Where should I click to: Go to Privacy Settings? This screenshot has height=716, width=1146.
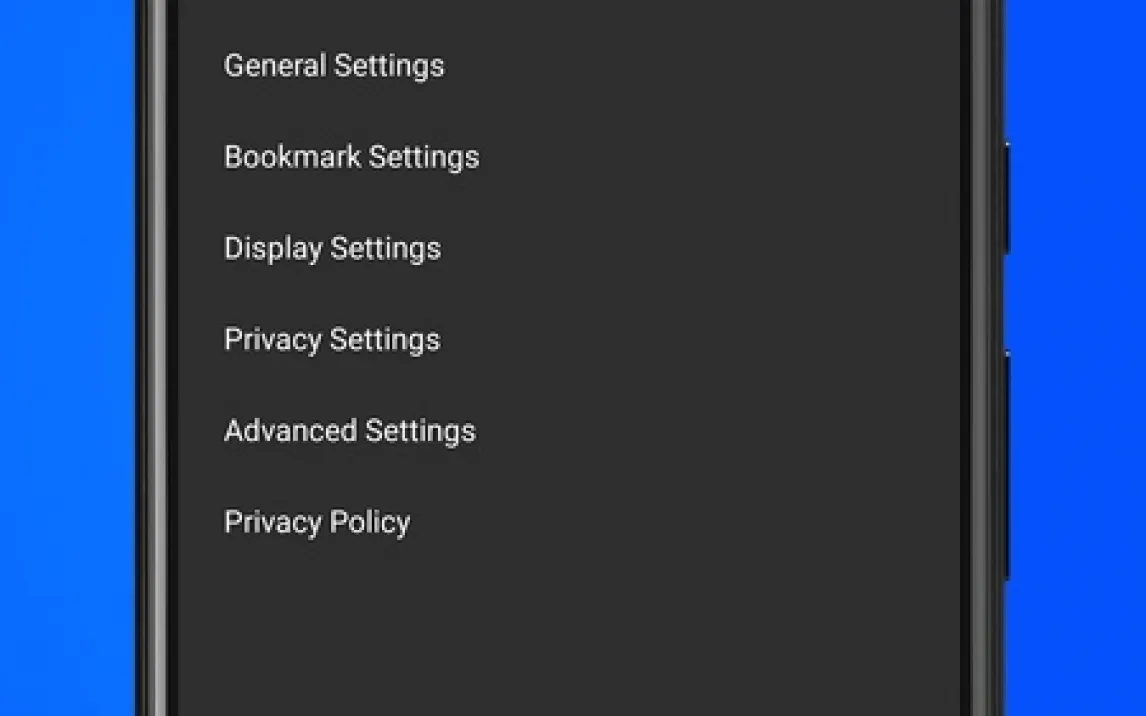click(x=332, y=340)
